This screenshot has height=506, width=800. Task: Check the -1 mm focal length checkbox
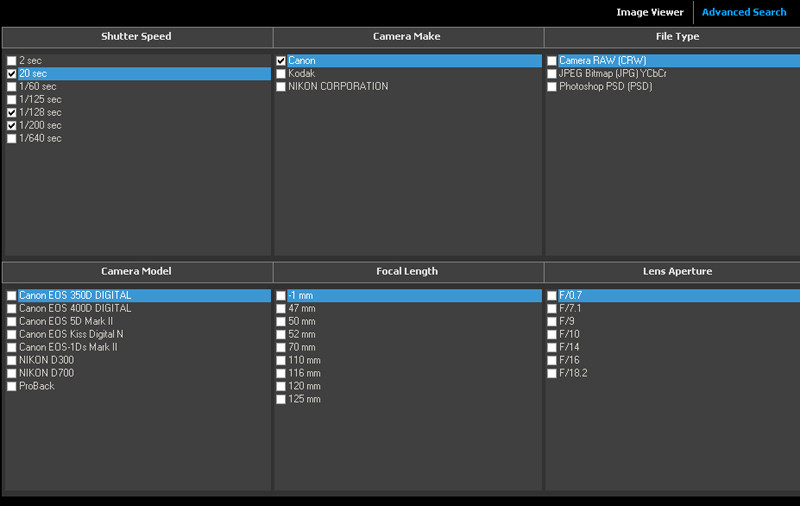click(281, 295)
